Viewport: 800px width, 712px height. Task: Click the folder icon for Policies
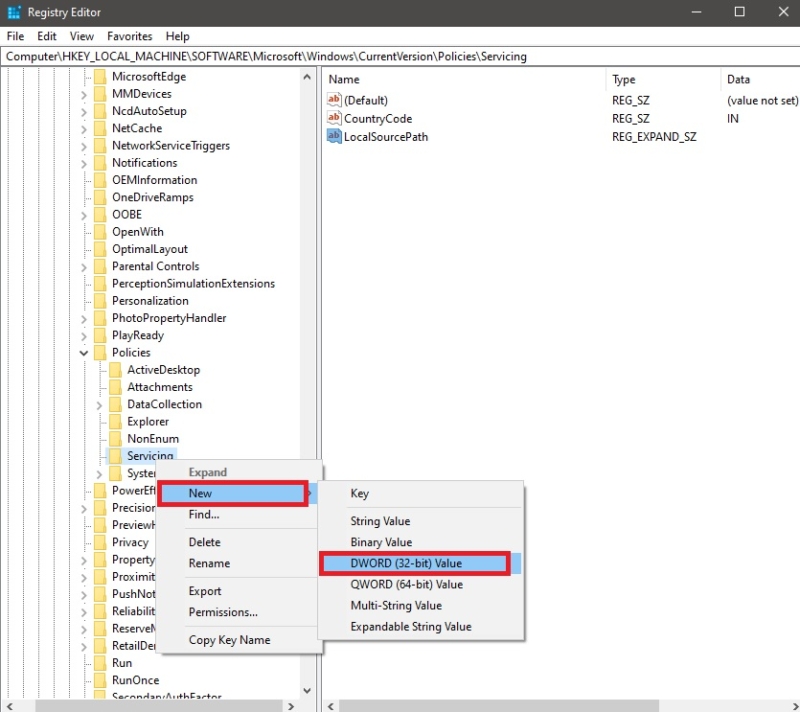(101, 352)
